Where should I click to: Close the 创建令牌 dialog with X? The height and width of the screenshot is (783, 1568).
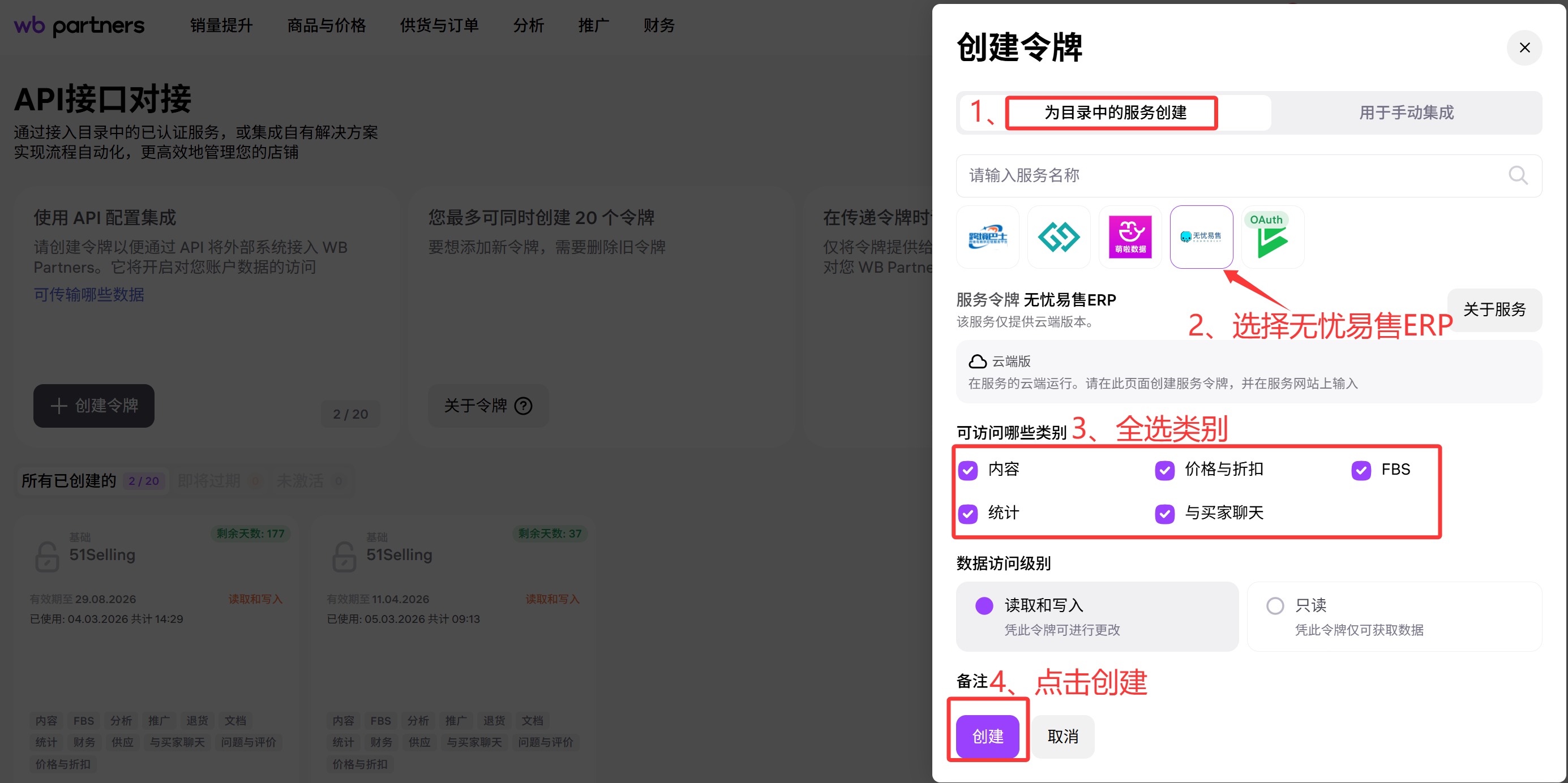coord(1524,48)
